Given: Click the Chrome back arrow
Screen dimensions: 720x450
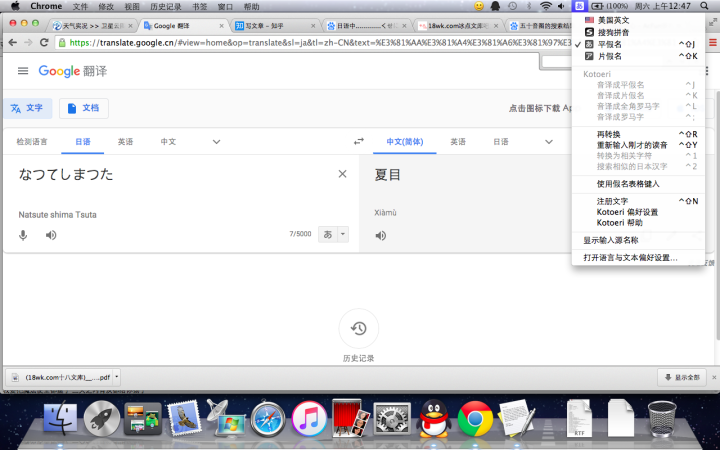Looking at the screenshot, I should click(x=13, y=43).
